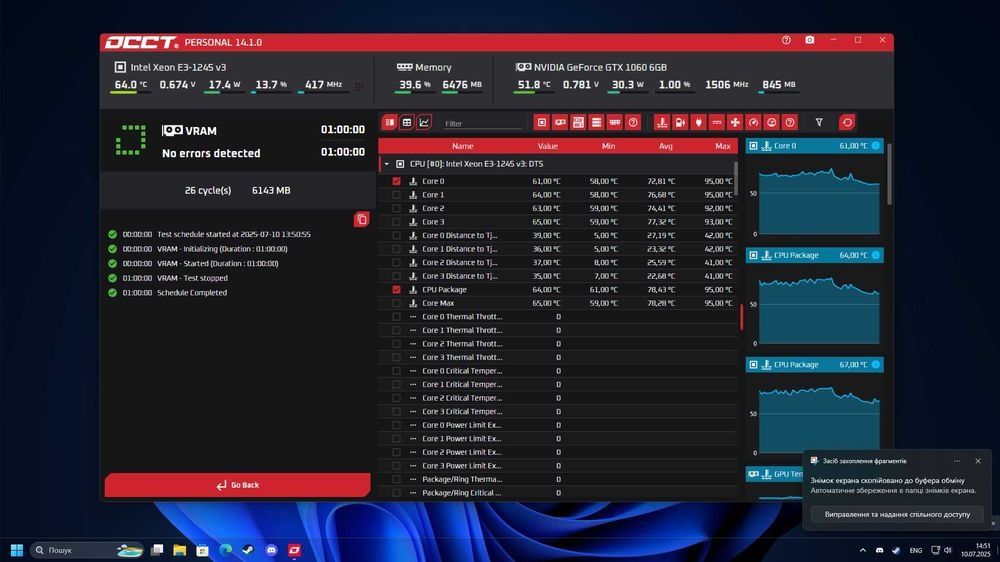Open Discord from the taskbar
The width and height of the screenshot is (1000, 562).
(x=271, y=550)
